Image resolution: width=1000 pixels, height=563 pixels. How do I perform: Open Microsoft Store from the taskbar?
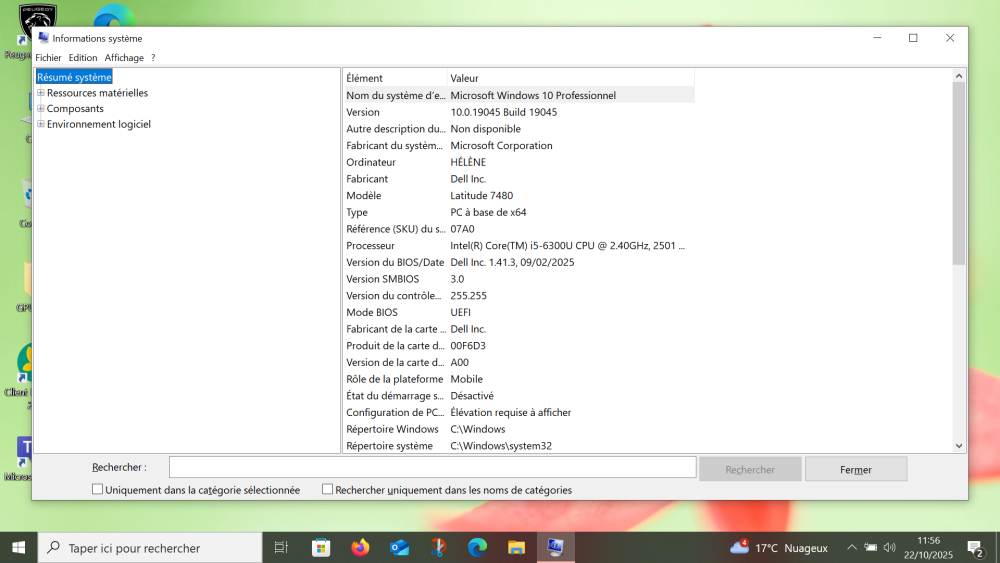[321, 547]
